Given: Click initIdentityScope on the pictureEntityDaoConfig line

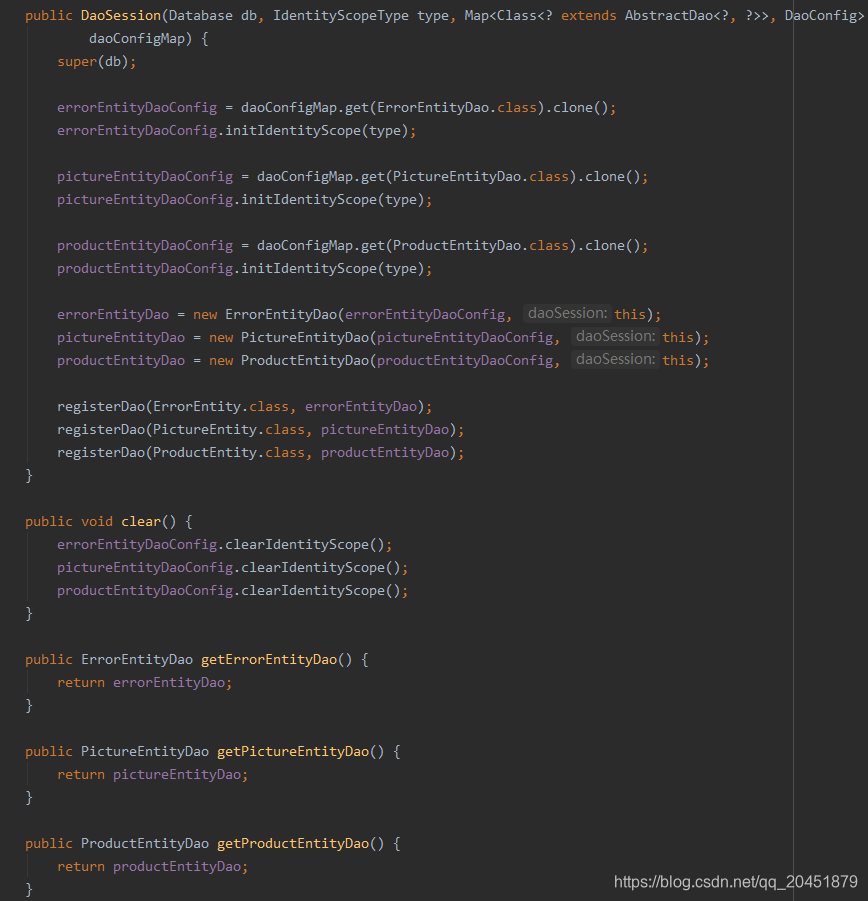Looking at the screenshot, I should pos(309,199).
